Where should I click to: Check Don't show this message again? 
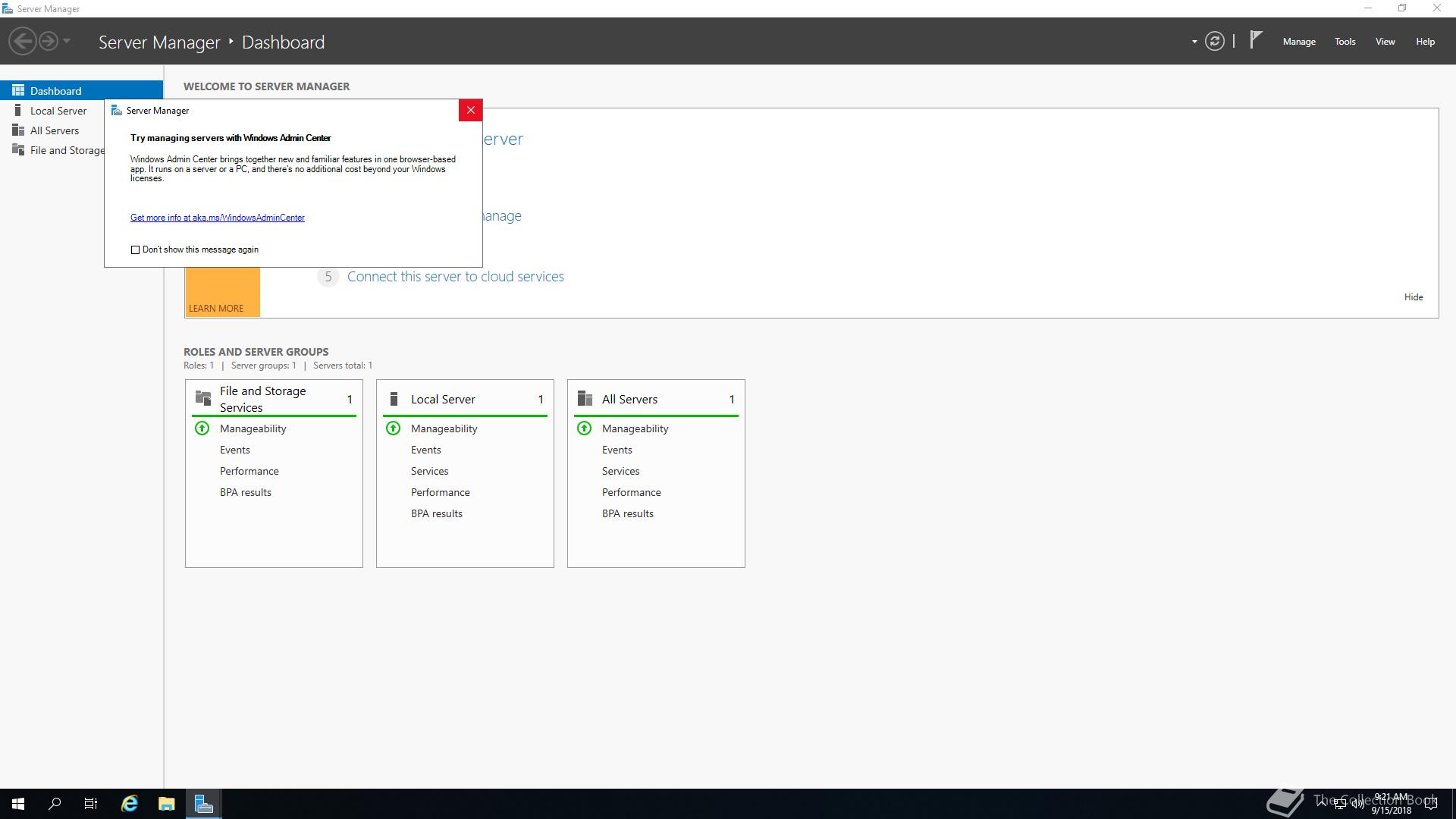click(x=135, y=249)
